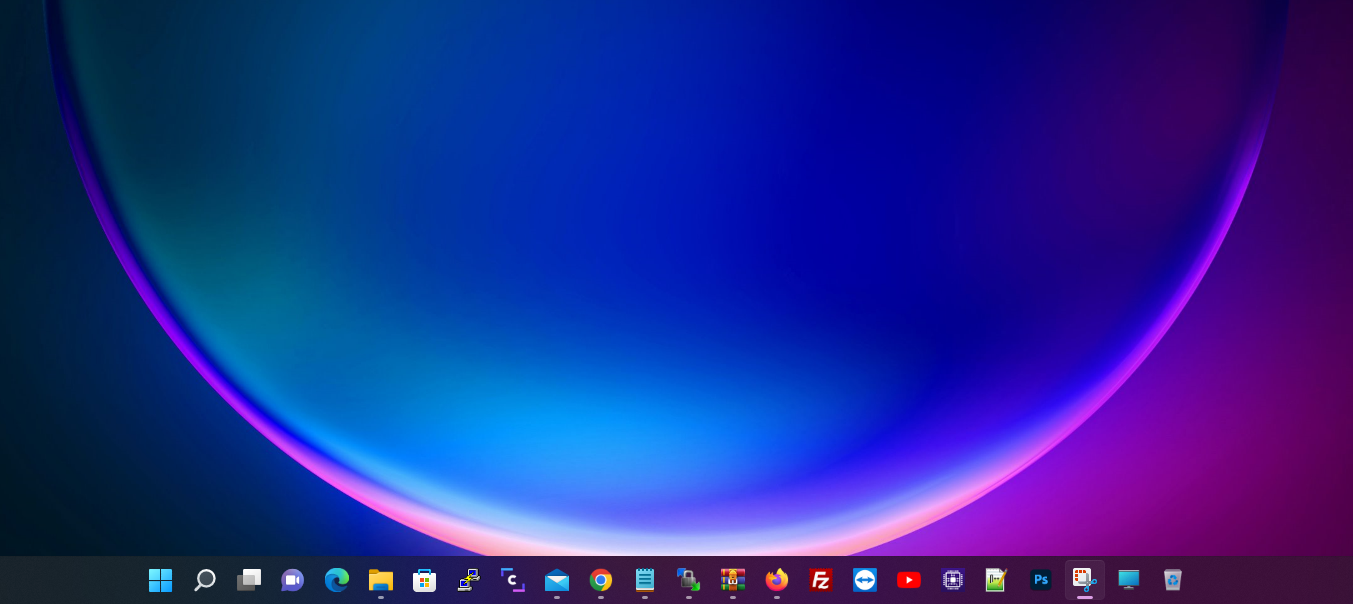1353x604 pixels.
Task: Switch to the WinRAR archive app
Action: click(733, 580)
